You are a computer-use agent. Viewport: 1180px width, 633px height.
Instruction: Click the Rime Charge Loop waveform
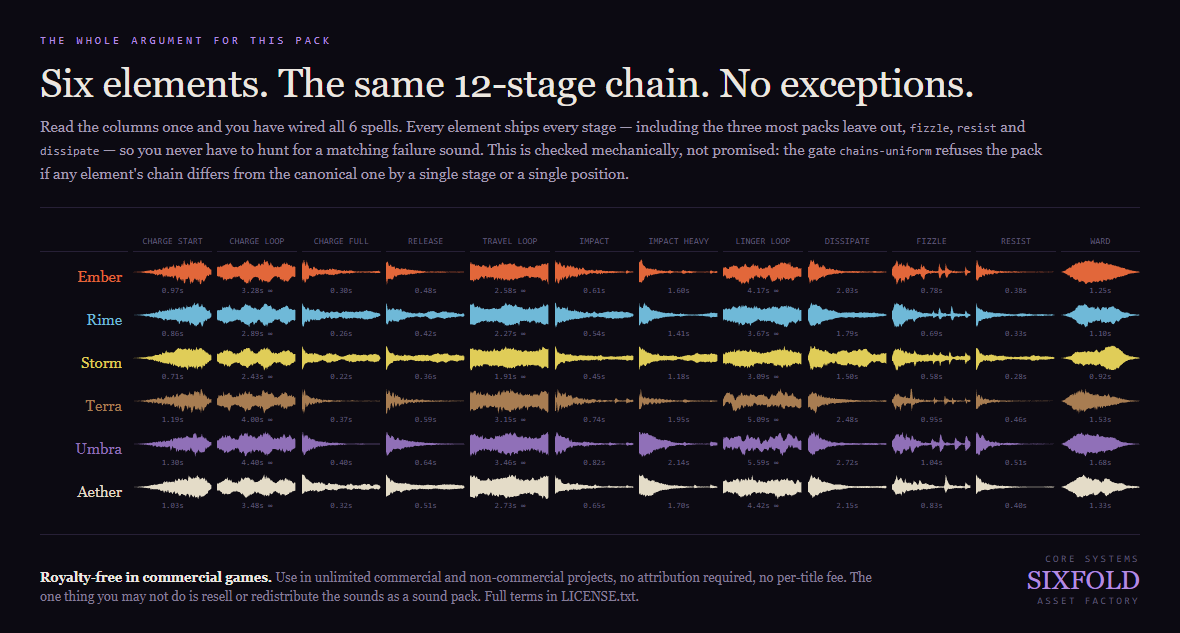click(257, 315)
